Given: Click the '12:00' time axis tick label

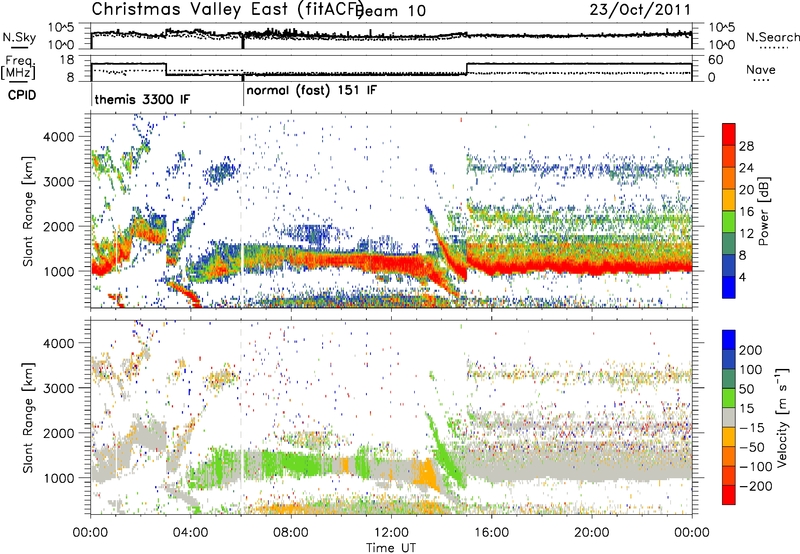Looking at the screenshot, I should (x=391, y=533).
